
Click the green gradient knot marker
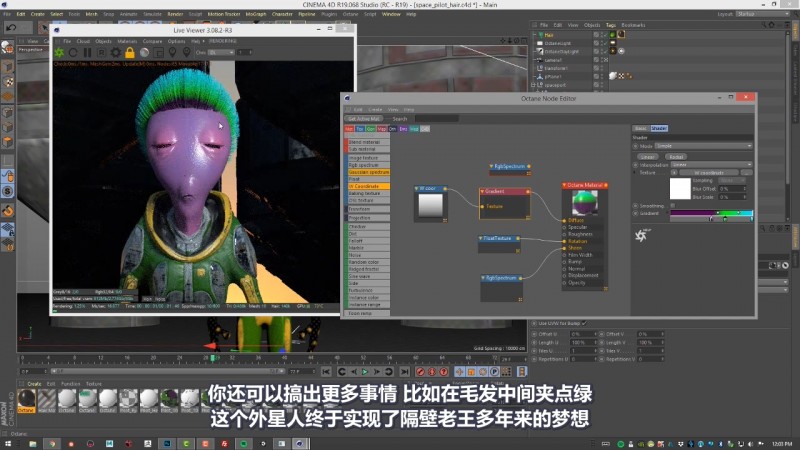coord(725,219)
